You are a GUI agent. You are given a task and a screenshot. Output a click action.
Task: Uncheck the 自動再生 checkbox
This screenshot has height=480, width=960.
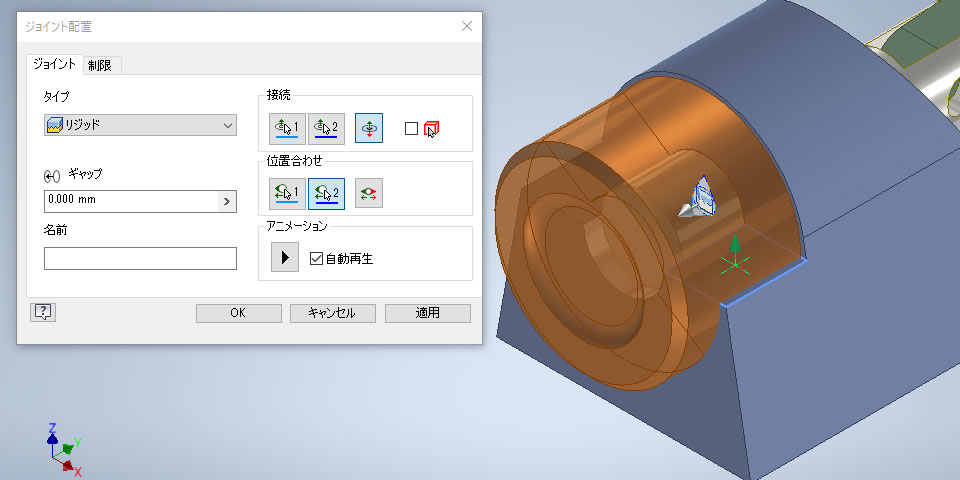[x=316, y=258]
